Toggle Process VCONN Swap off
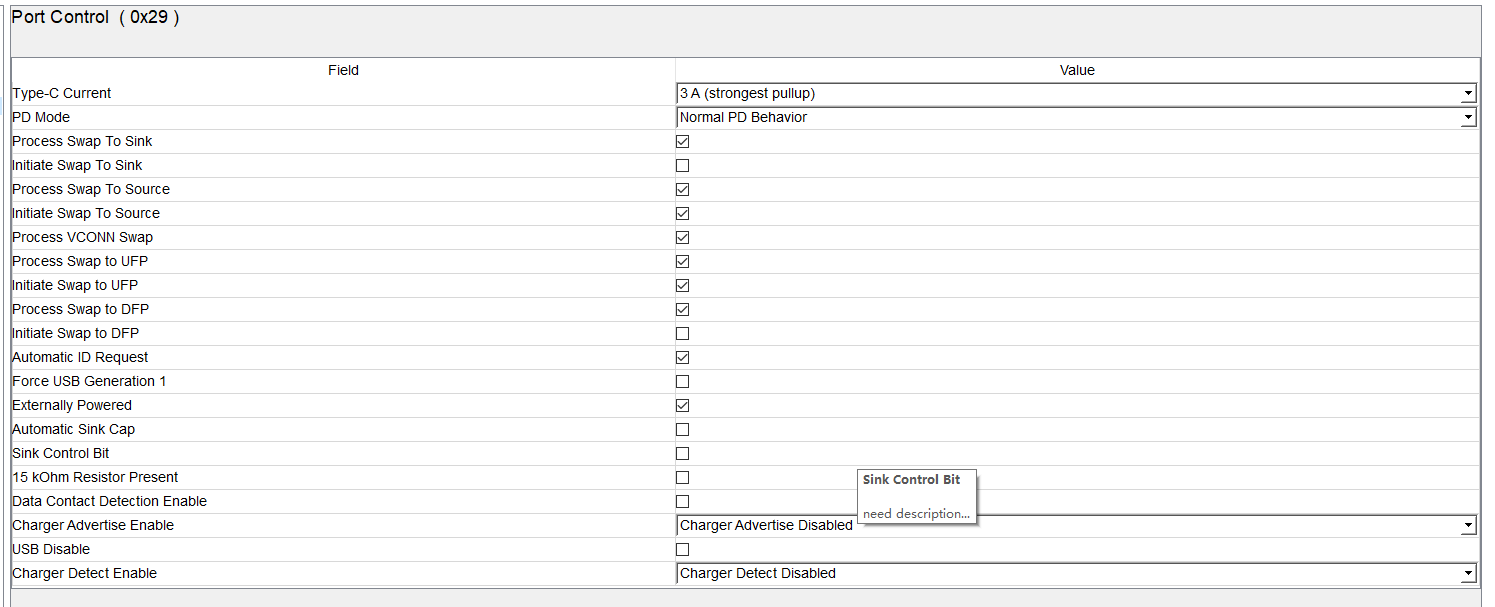The image size is (1495, 607). coord(682,237)
